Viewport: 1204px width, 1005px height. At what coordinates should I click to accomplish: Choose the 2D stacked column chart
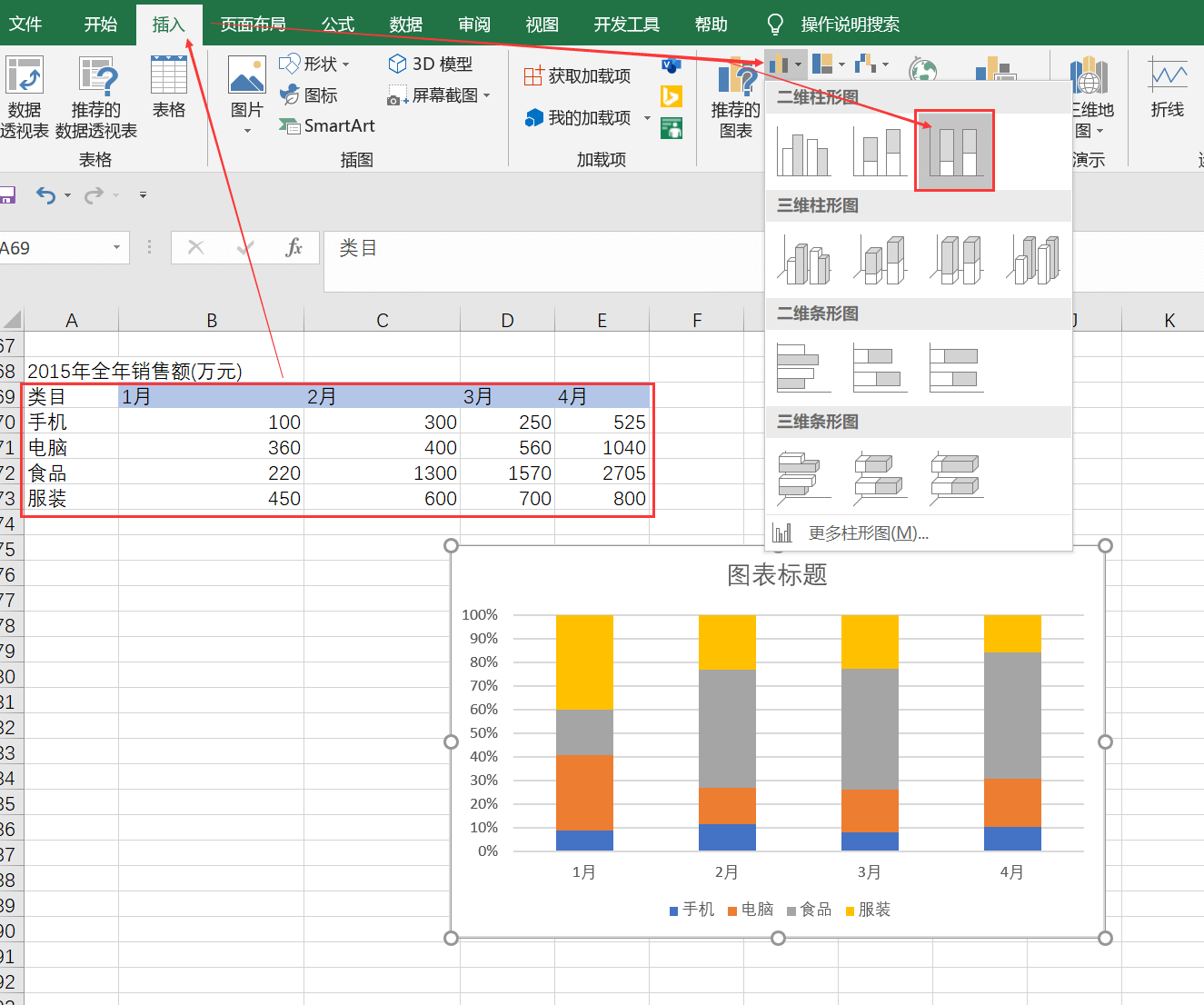coord(880,151)
